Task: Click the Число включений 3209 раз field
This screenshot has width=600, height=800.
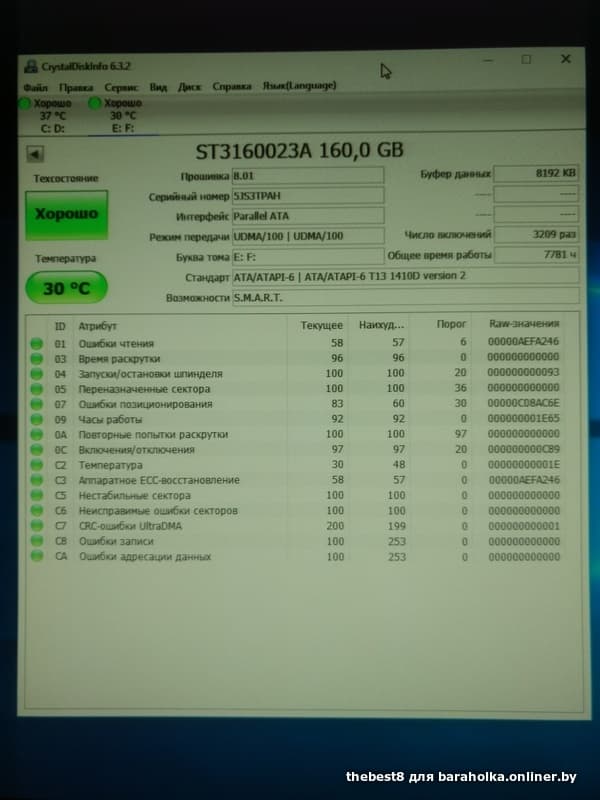Action: [536, 234]
